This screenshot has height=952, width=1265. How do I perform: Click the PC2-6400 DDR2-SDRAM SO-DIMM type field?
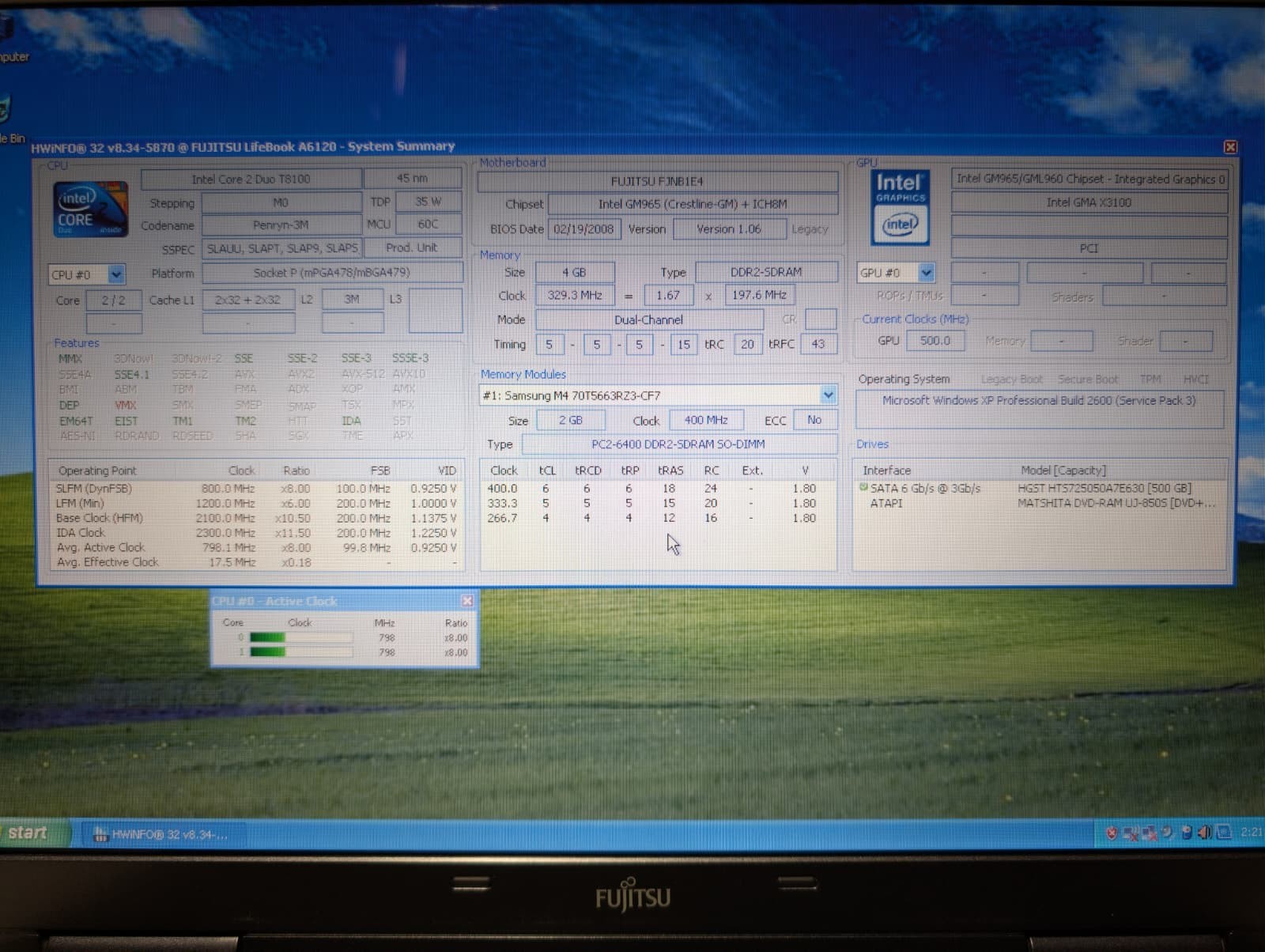[678, 444]
